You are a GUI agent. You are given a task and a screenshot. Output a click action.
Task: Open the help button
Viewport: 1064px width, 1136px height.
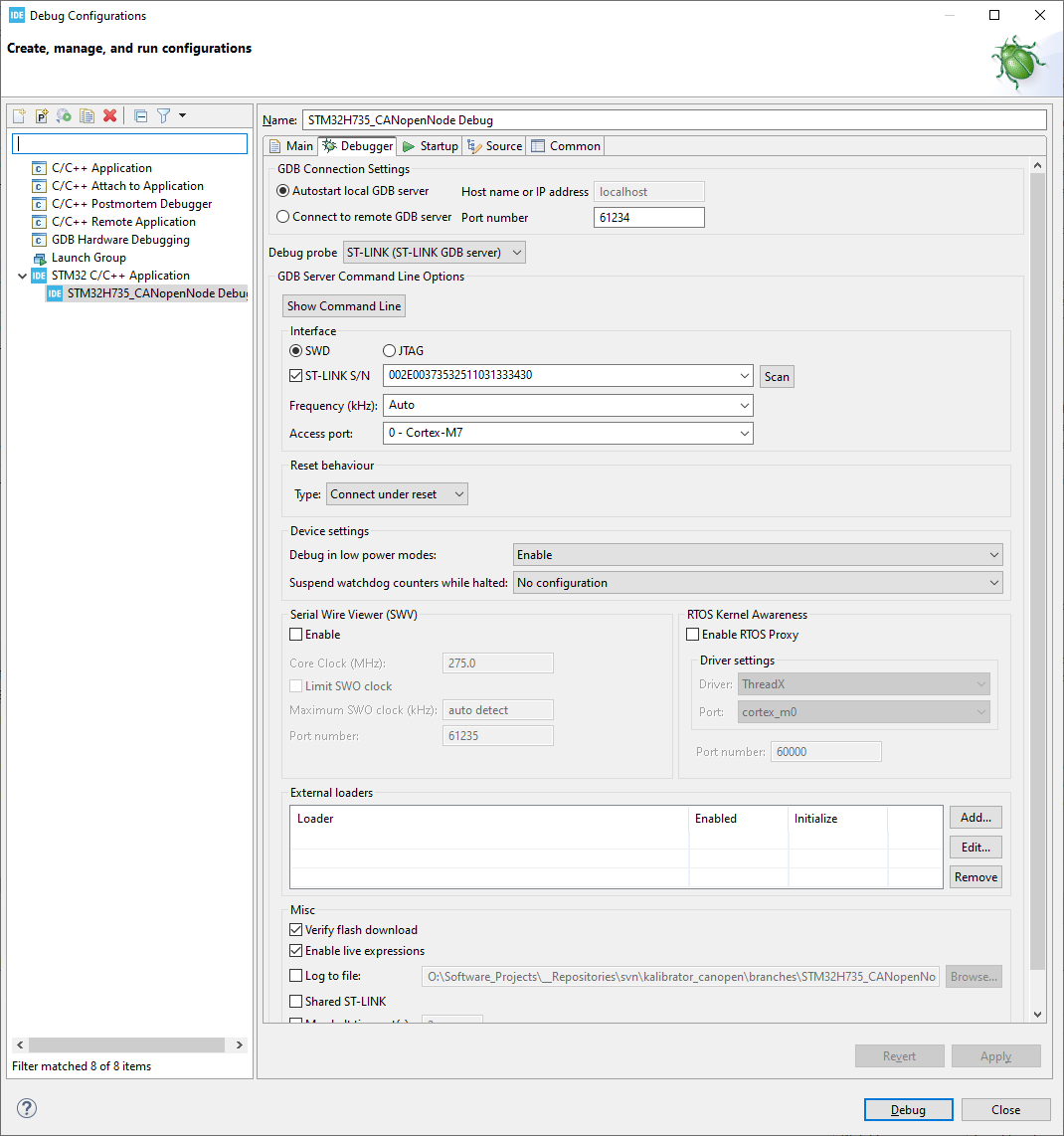[x=26, y=1107]
